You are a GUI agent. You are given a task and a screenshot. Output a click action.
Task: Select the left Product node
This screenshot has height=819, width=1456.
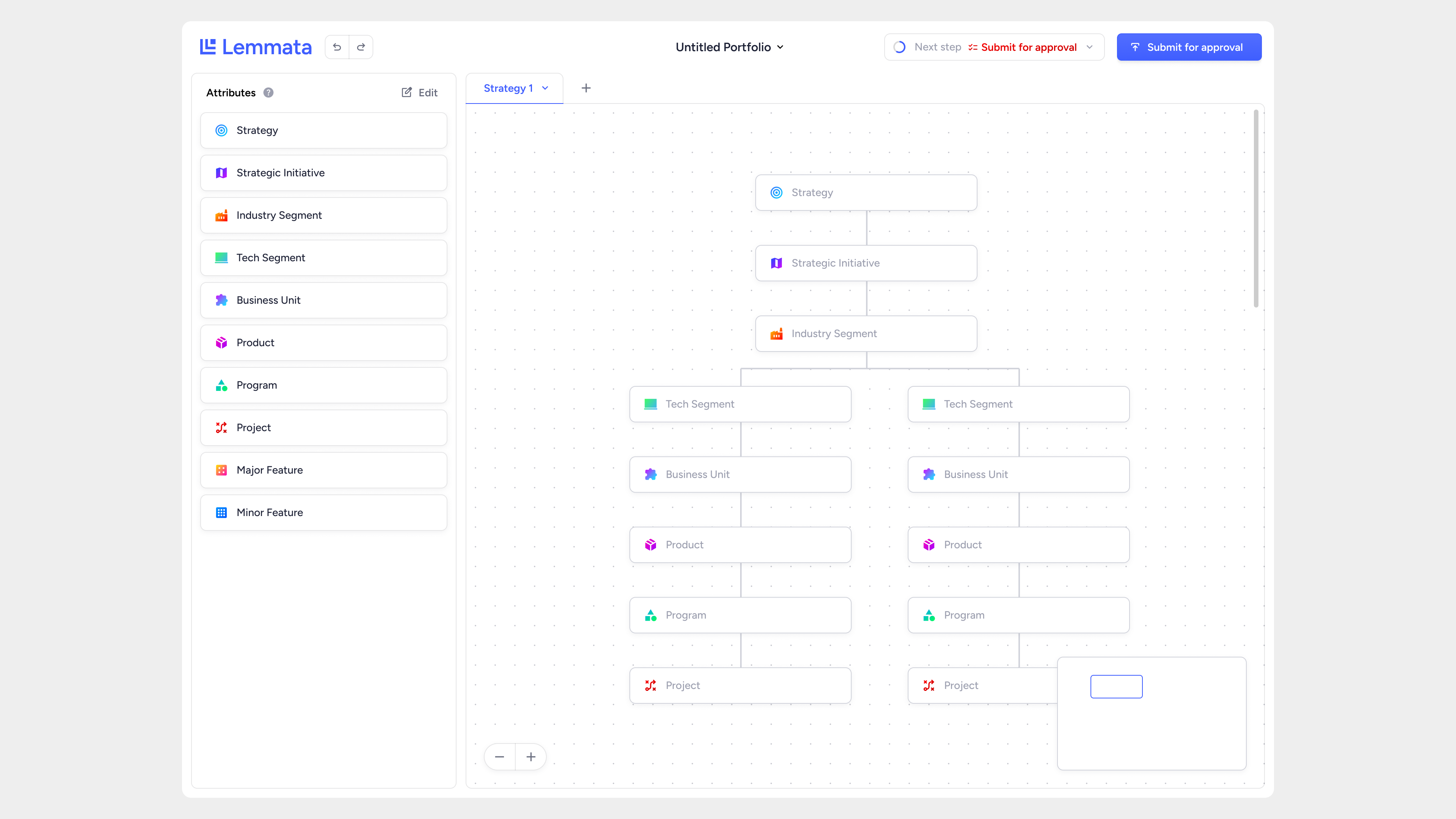[x=741, y=545]
